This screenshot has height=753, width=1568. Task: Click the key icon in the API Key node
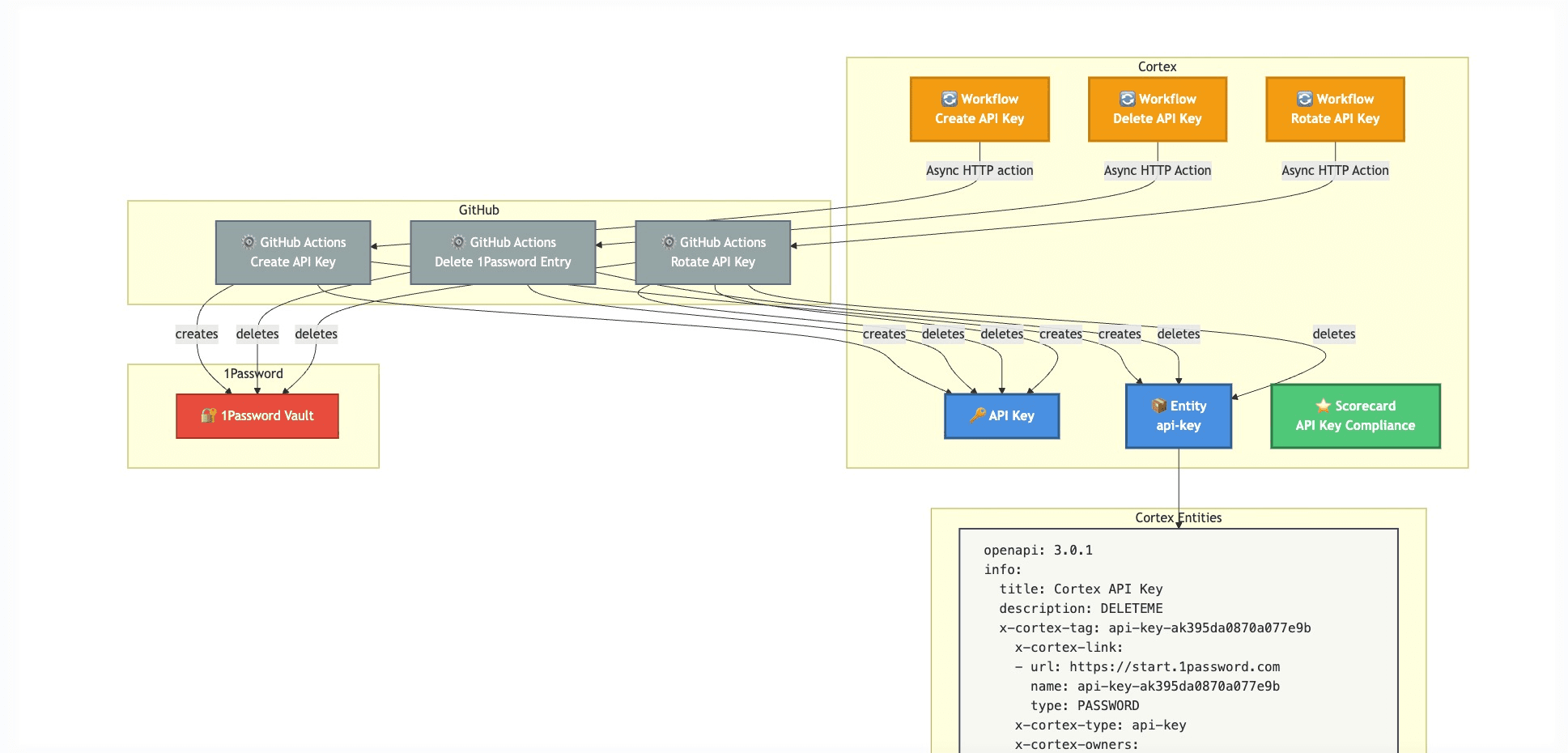pyautogui.click(x=978, y=415)
